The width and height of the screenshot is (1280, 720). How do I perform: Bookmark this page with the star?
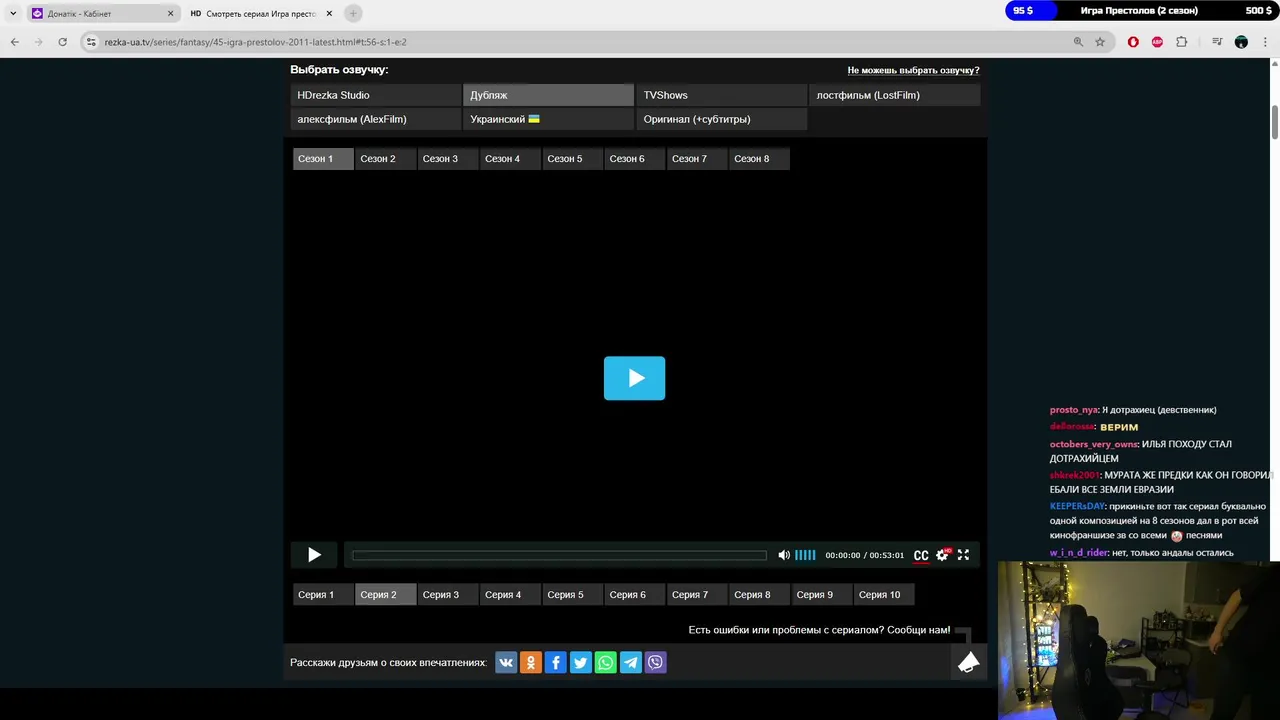click(1100, 42)
